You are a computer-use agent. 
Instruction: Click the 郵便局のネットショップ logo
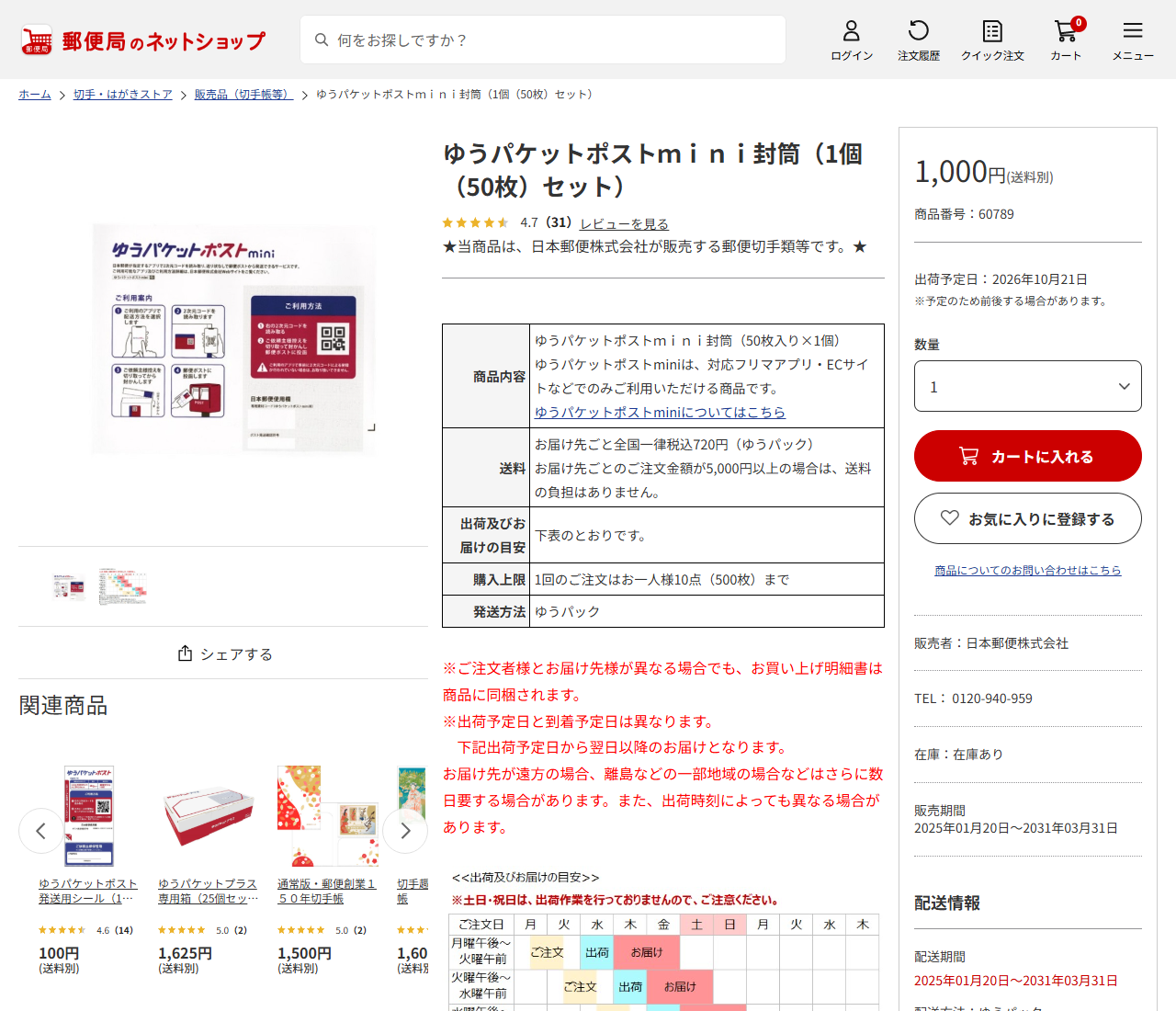pyautogui.click(x=142, y=40)
